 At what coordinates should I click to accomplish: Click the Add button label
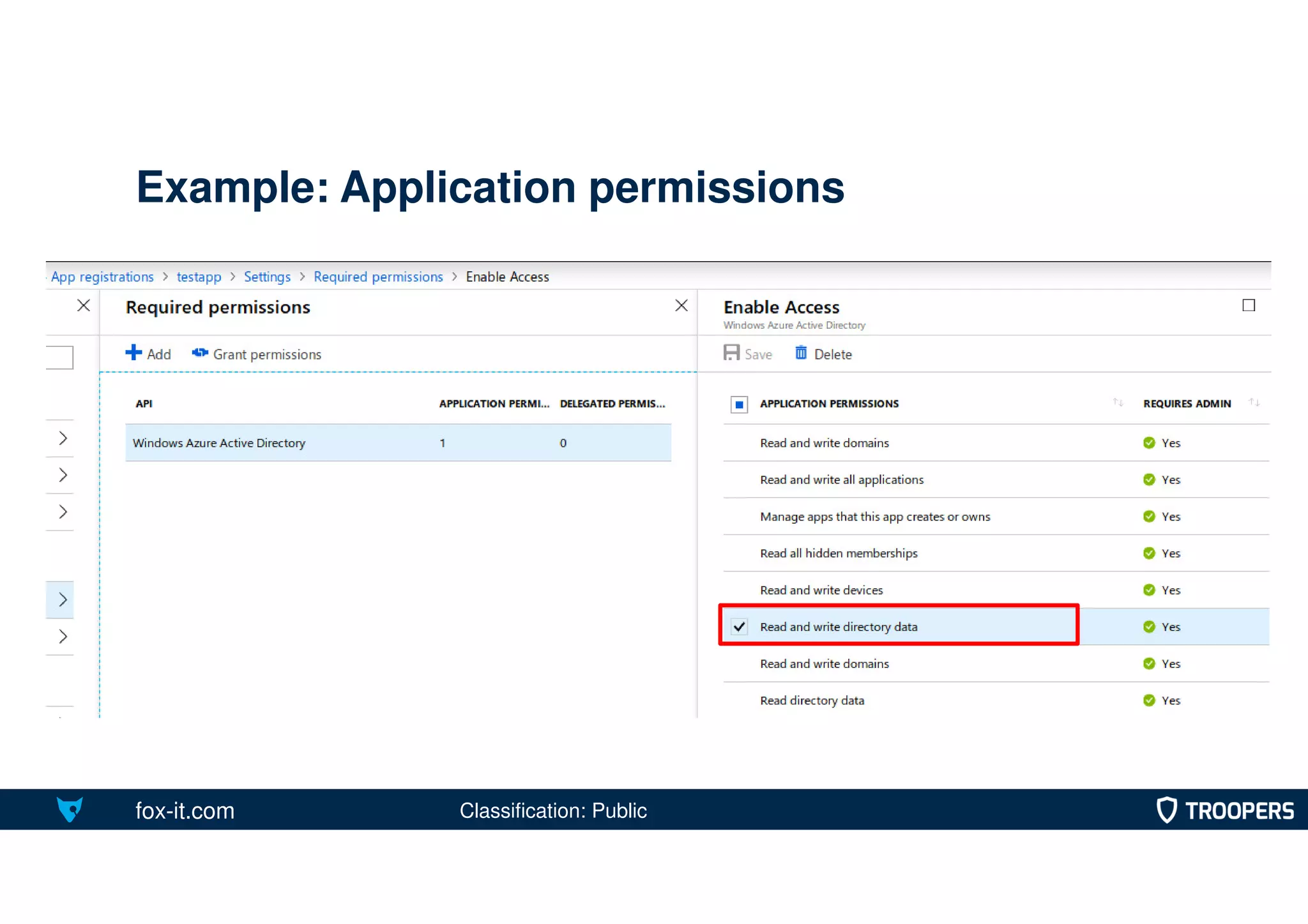(159, 354)
